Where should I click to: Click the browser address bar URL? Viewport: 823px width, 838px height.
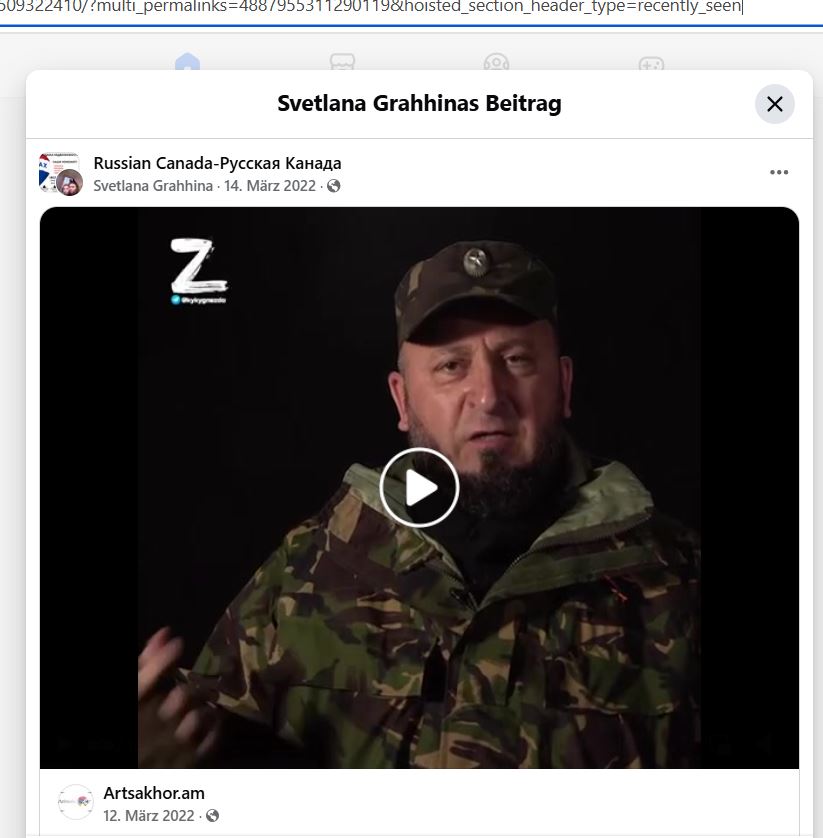coord(371,7)
